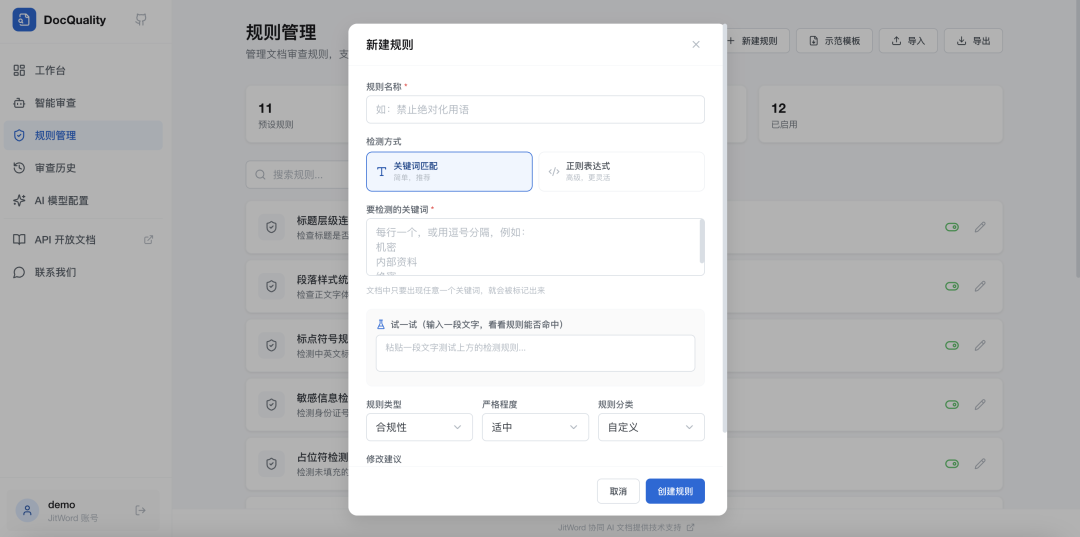Click the 要检测的关键词 textarea
Screen dimensions: 1080x537
coord(535,247)
